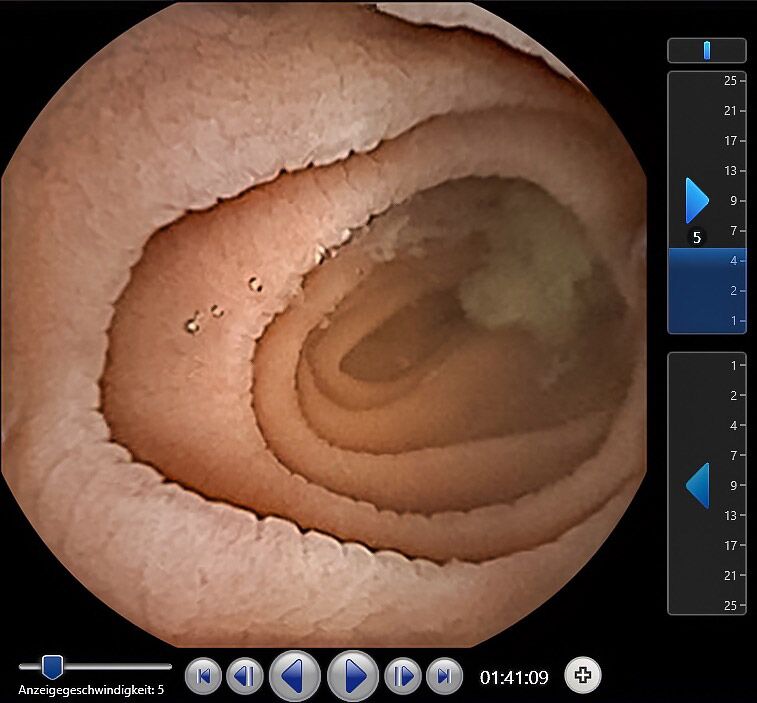Click the 01:41:09 timestamp display
This screenshot has height=703, width=757.
514,678
